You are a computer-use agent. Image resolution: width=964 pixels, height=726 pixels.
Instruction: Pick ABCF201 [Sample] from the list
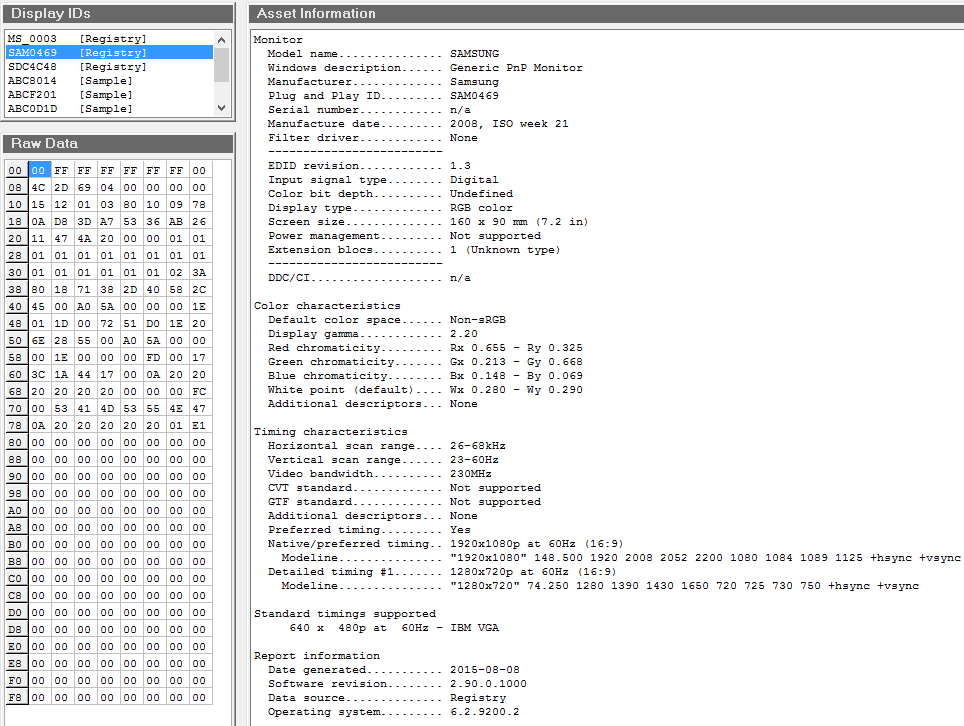point(109,95)
